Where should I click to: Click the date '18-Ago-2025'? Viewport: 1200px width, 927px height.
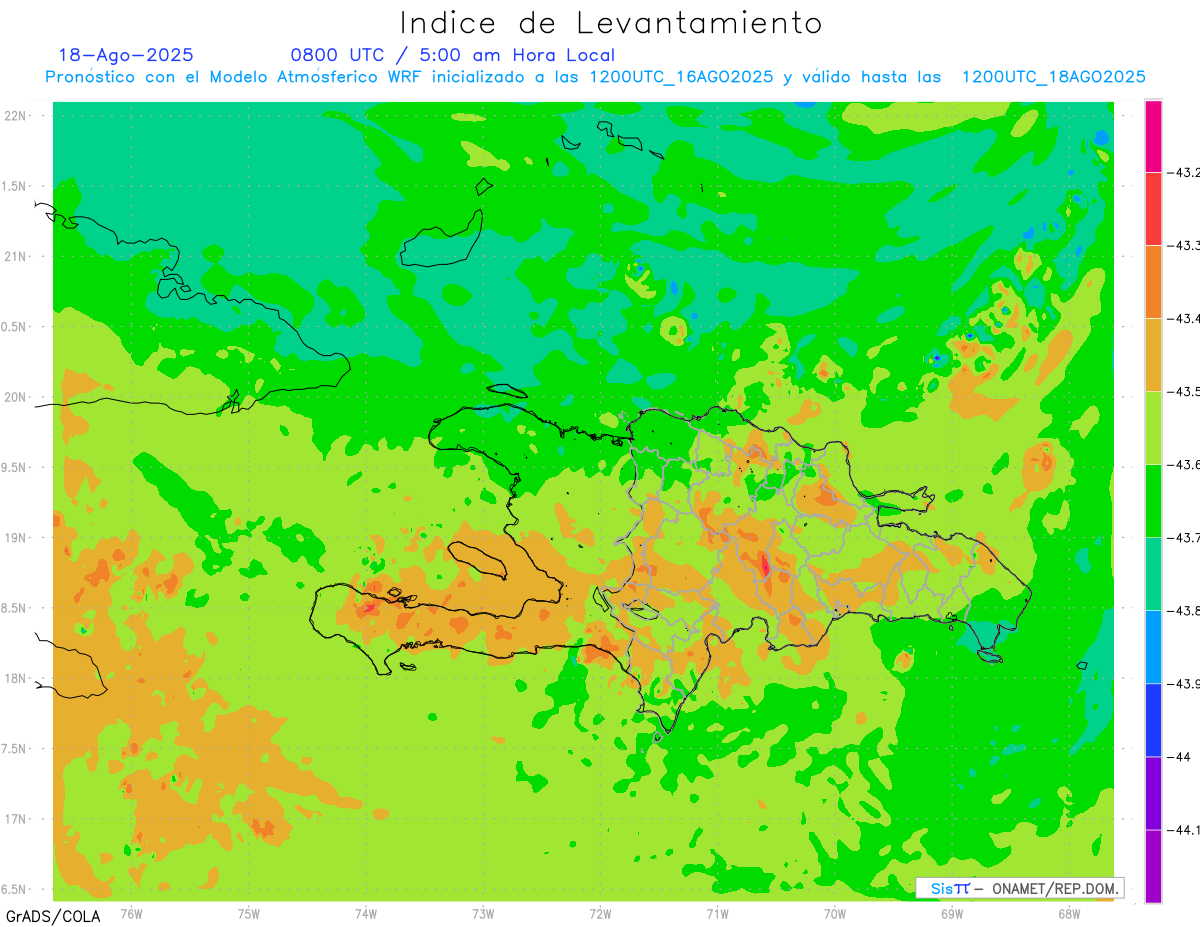(x=126, y=55)
